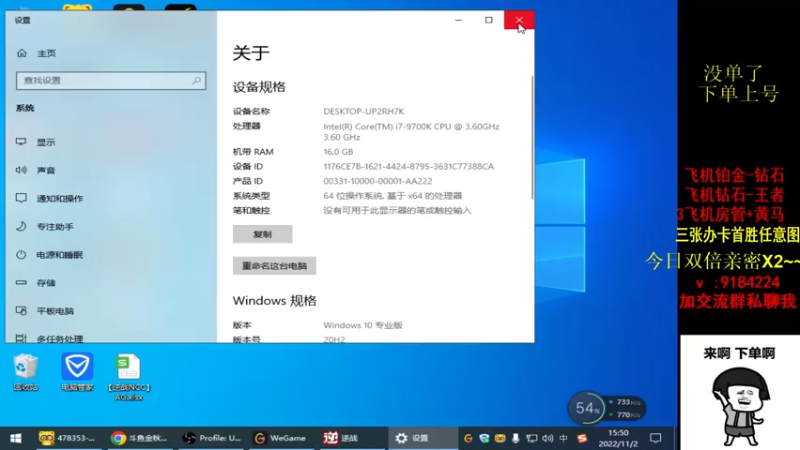Click the 重命名这台电脑 rename button

(x=274, y=266)
